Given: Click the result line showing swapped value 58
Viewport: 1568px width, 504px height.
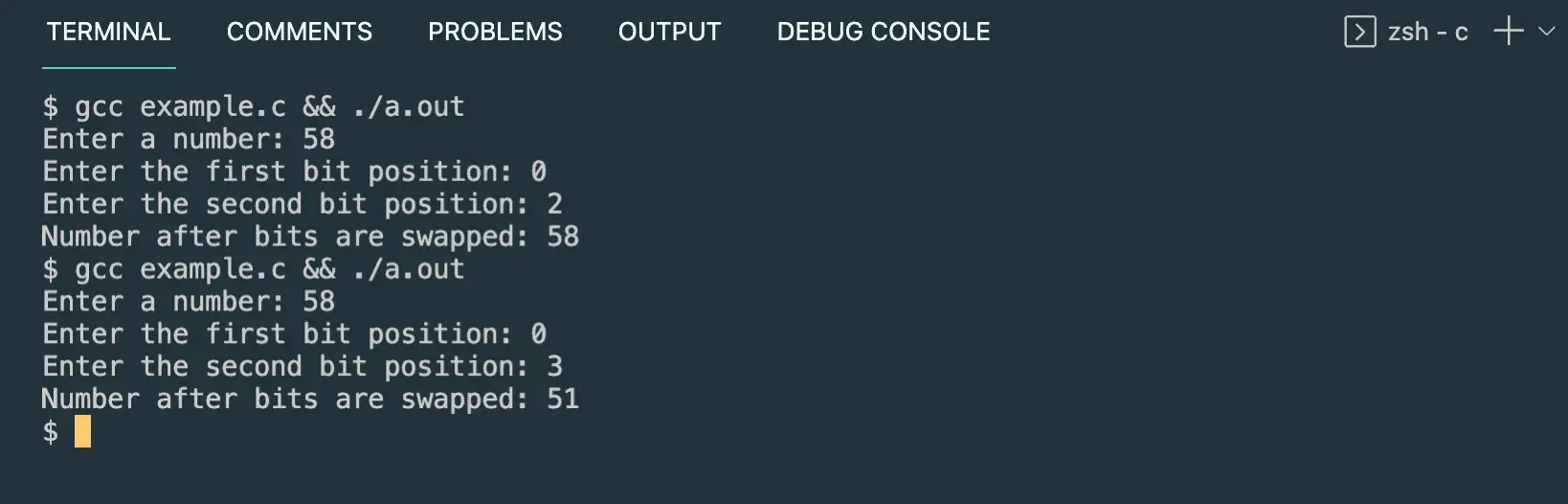Looking at the screenshot, I should (310, 237).
